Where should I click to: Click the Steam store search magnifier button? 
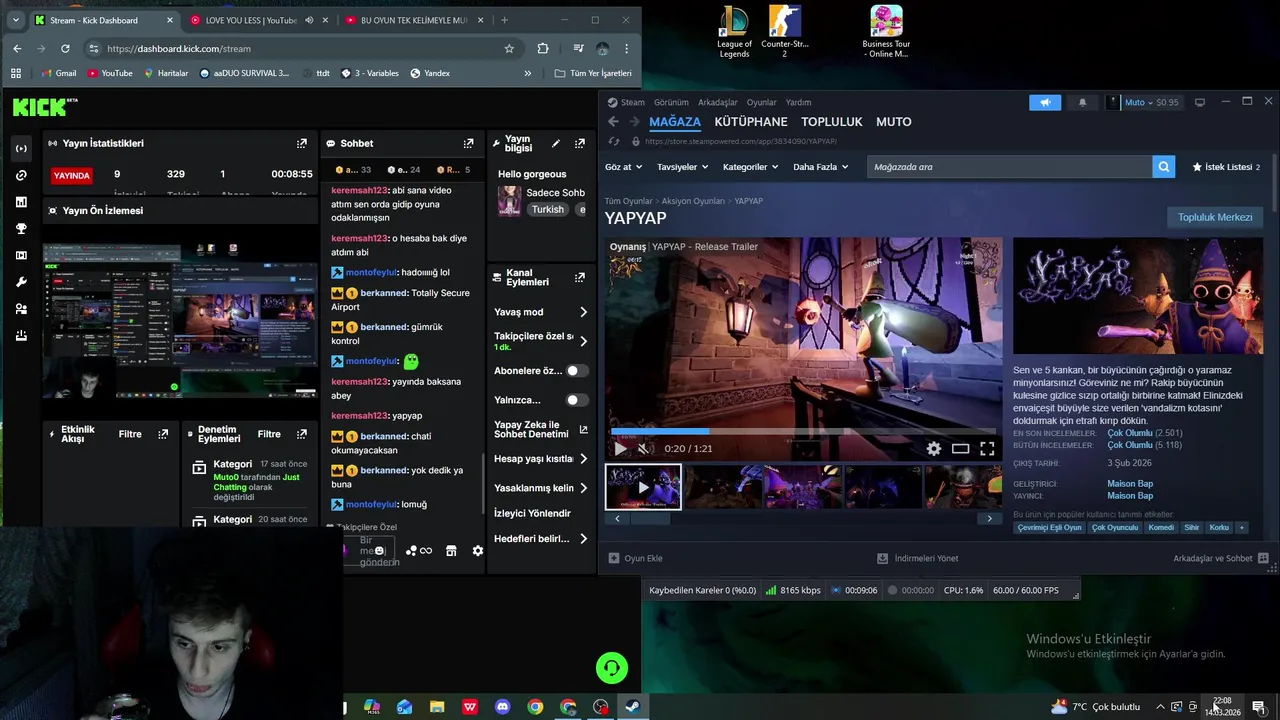tap(1163, 167)
